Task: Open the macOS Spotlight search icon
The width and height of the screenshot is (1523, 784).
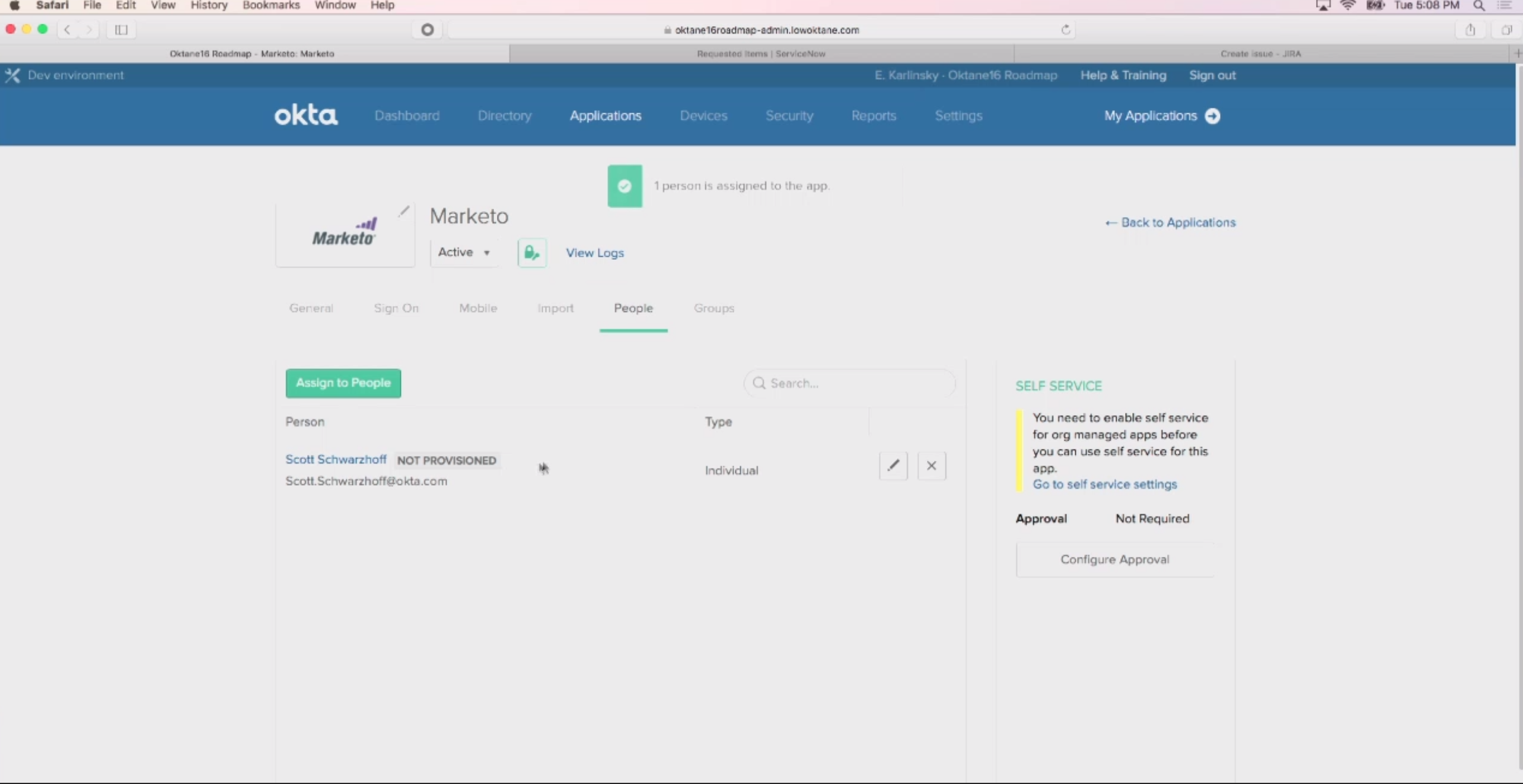Action: pos(1479,6)
